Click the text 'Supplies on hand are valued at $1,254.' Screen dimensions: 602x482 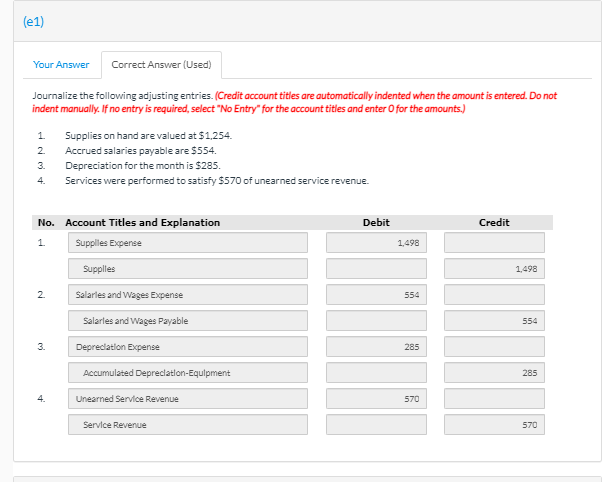click(149, 136)
